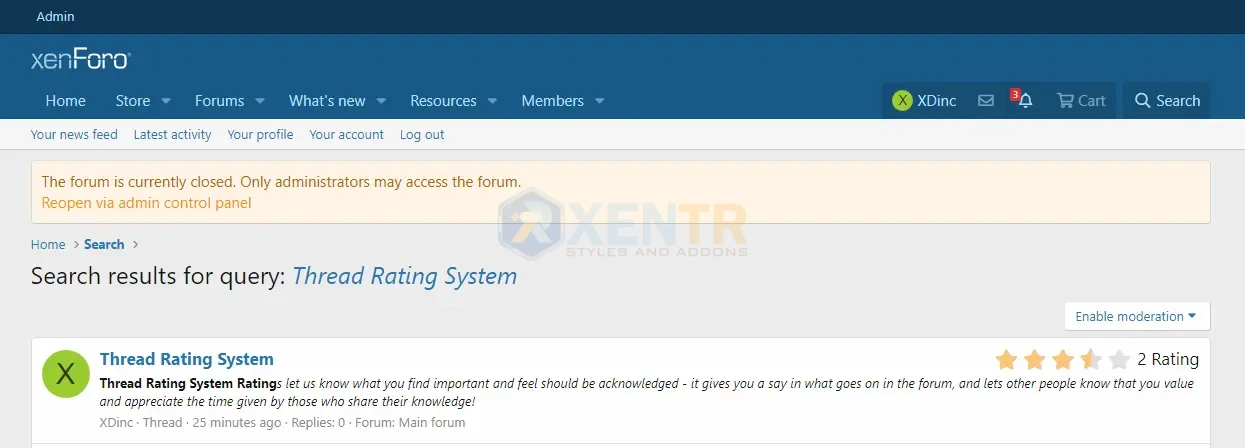Expand the Resources dropdown arrow
The height and width of the screenshot is (448, 1245).
pos(493,101)
